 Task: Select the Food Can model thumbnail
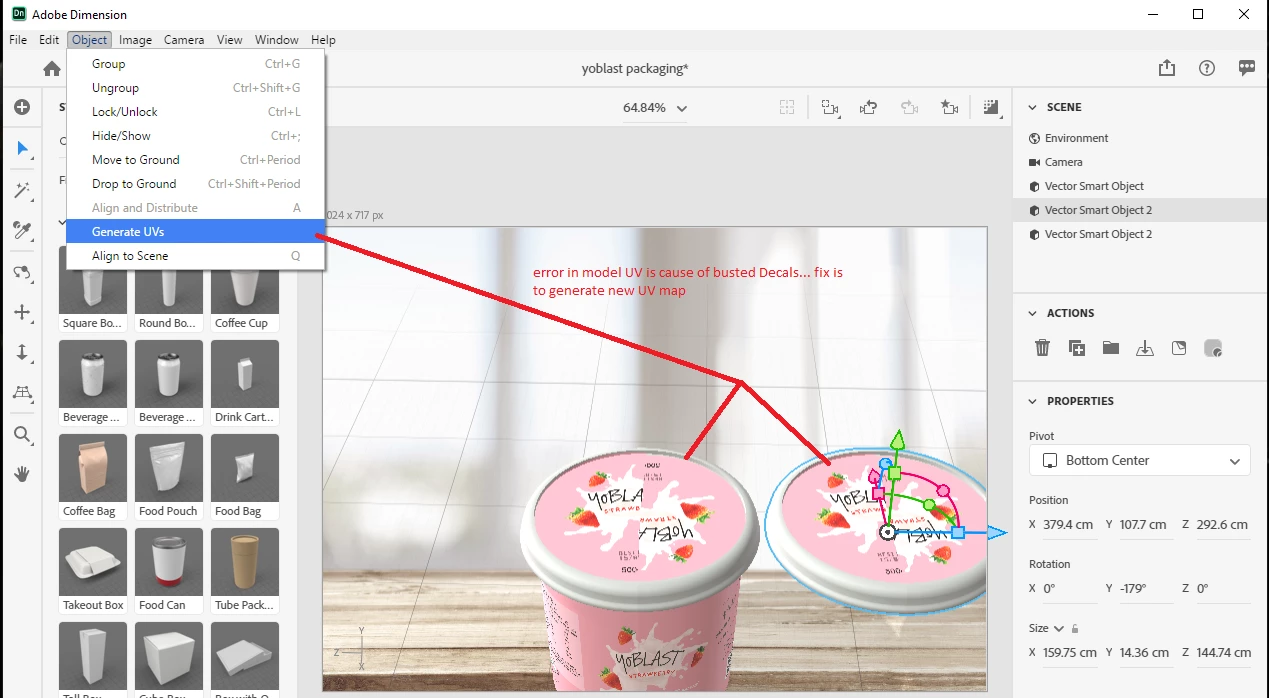tap(169, 569)
